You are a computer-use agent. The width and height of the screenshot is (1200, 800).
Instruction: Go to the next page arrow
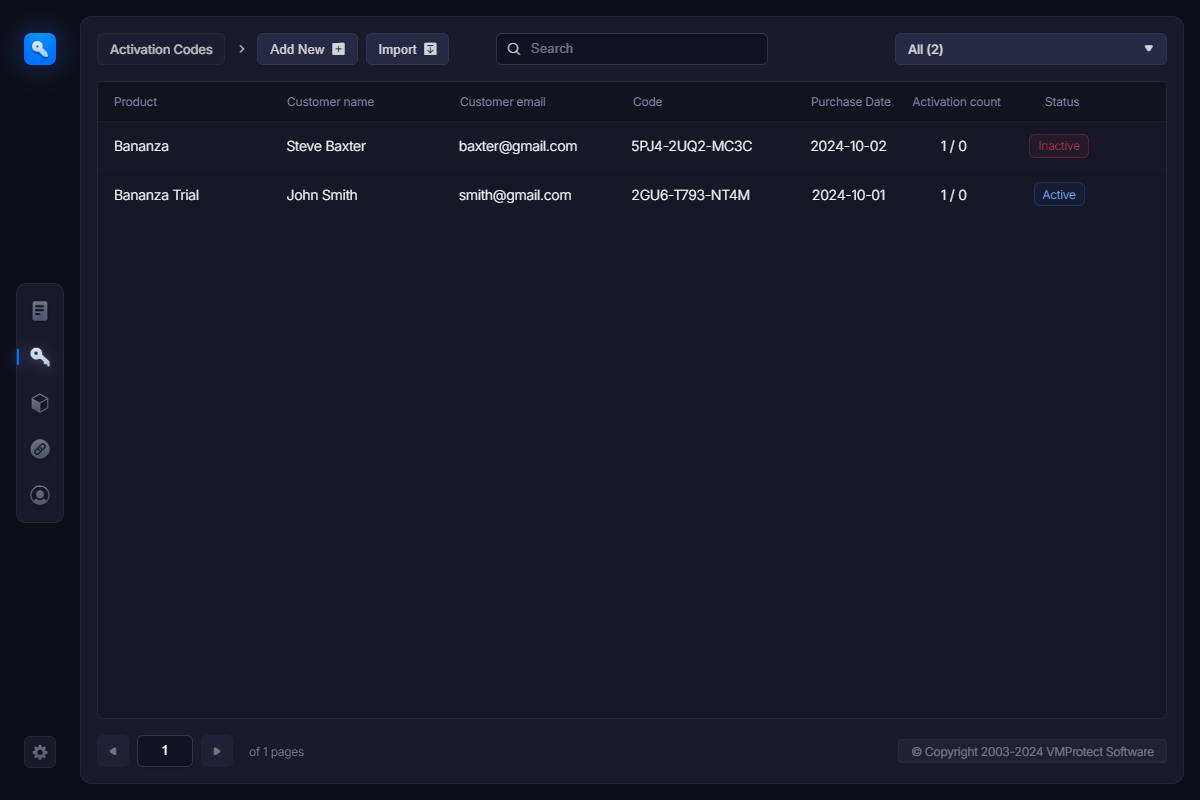(x=217, y=751)
